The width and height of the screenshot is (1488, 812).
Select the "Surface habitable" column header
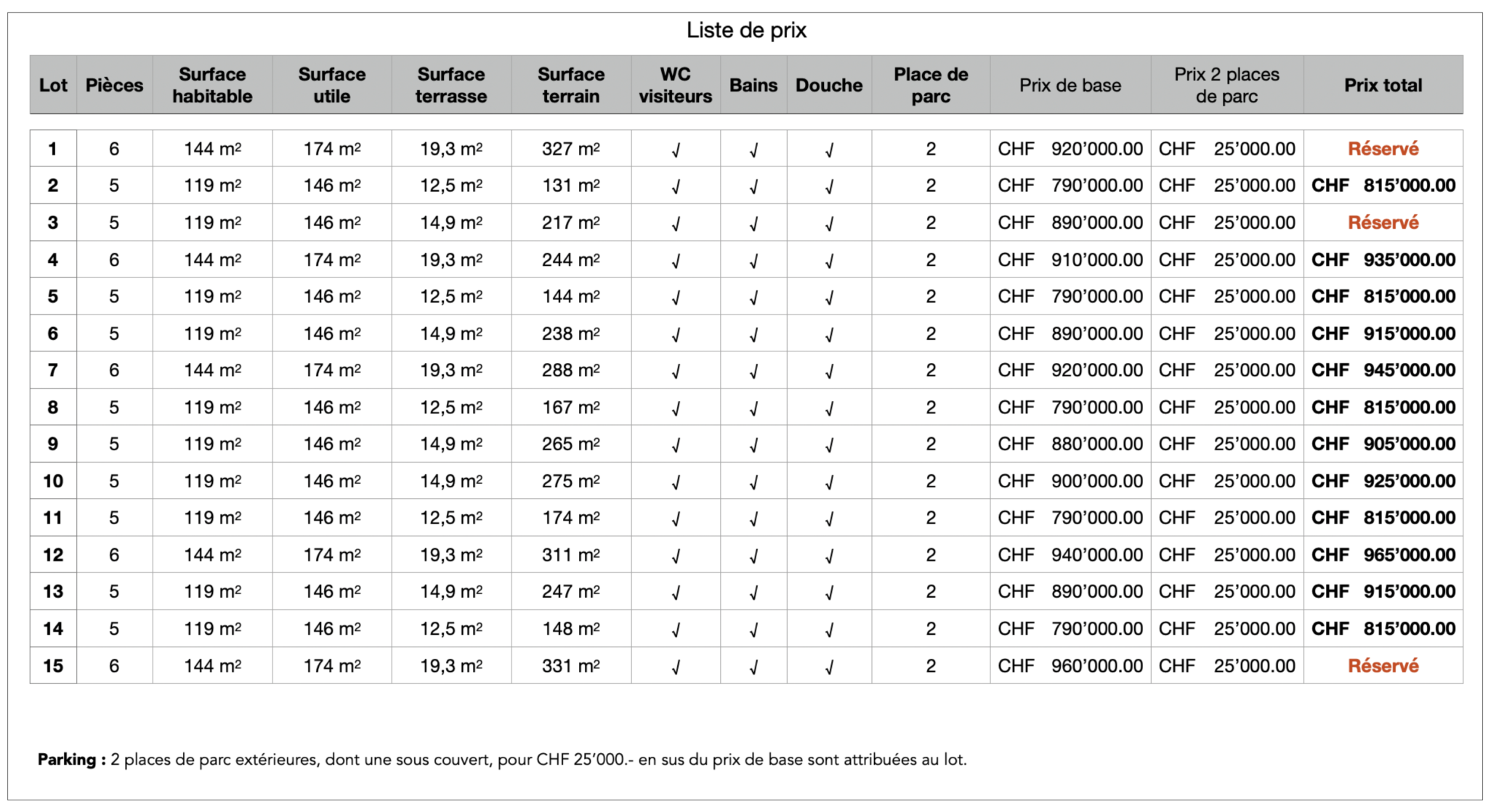(212, 85)
